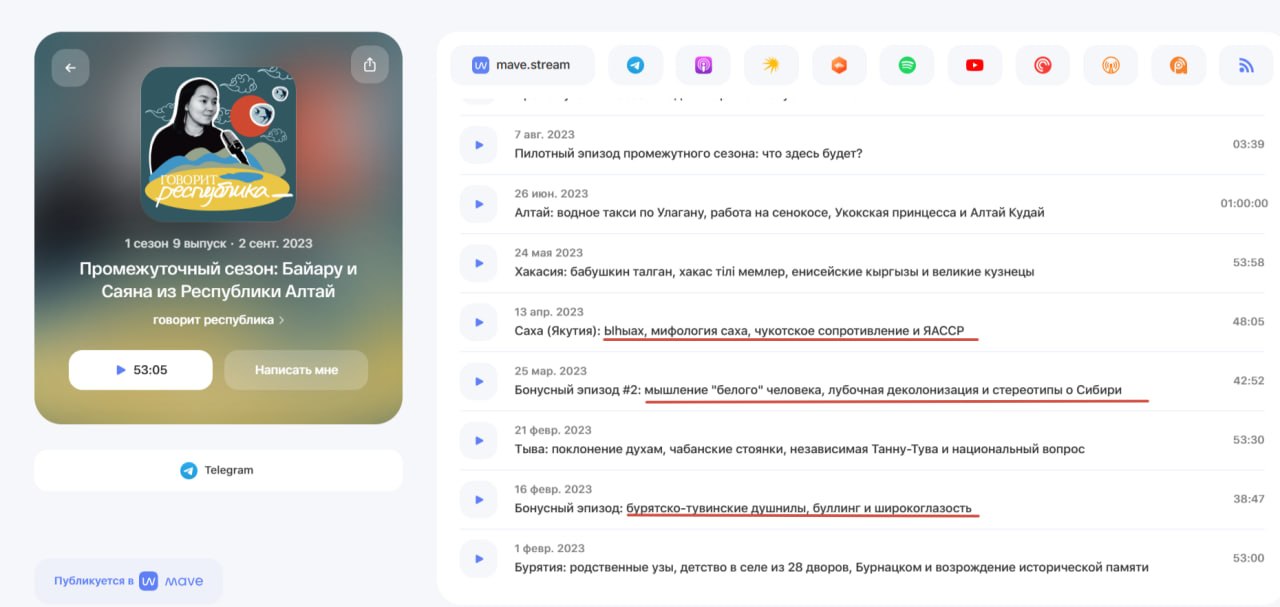Open the podcast in Podcast Addict

[1178, 63]
